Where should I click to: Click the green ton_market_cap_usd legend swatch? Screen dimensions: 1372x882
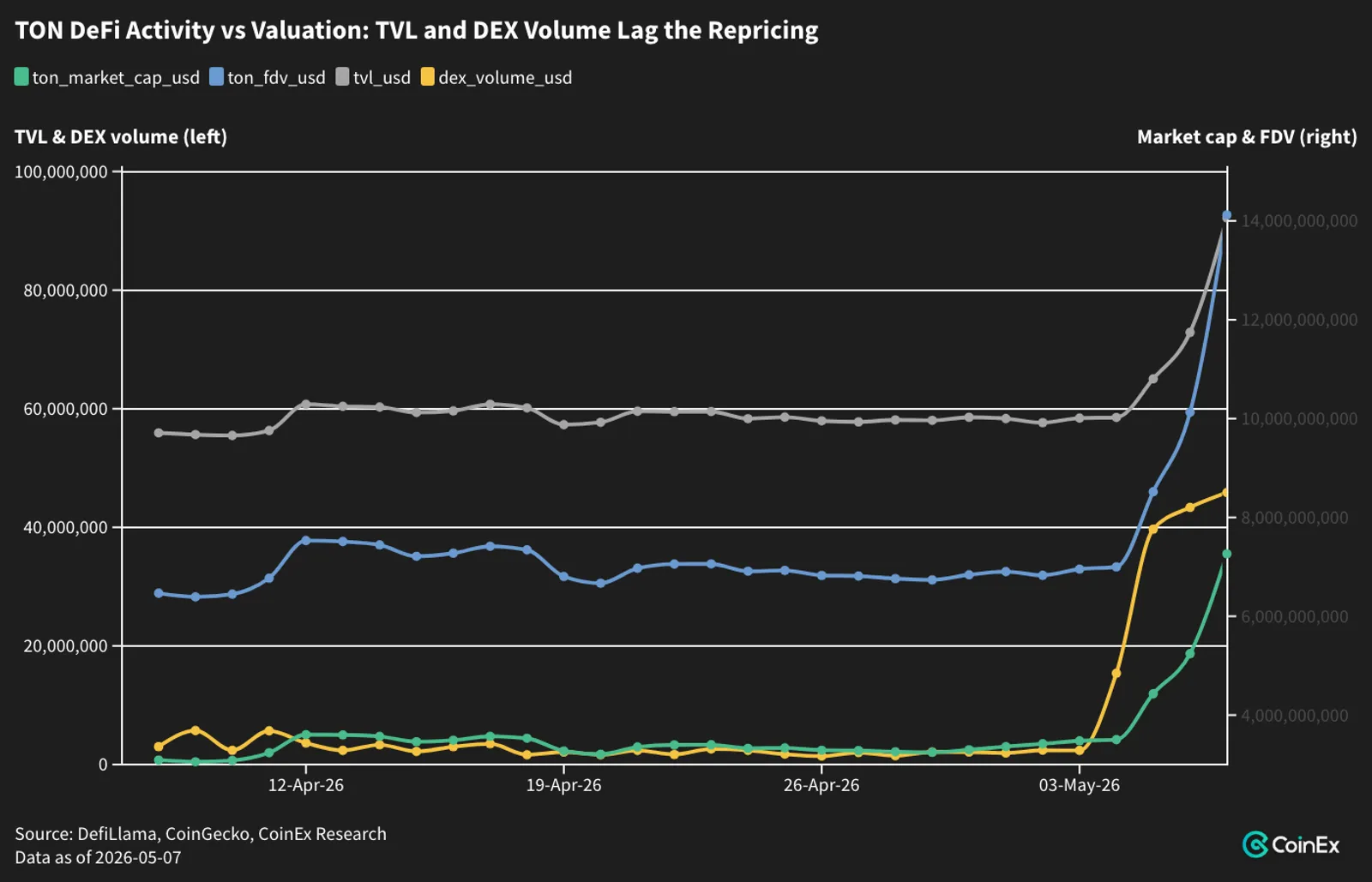click(22, 77)
